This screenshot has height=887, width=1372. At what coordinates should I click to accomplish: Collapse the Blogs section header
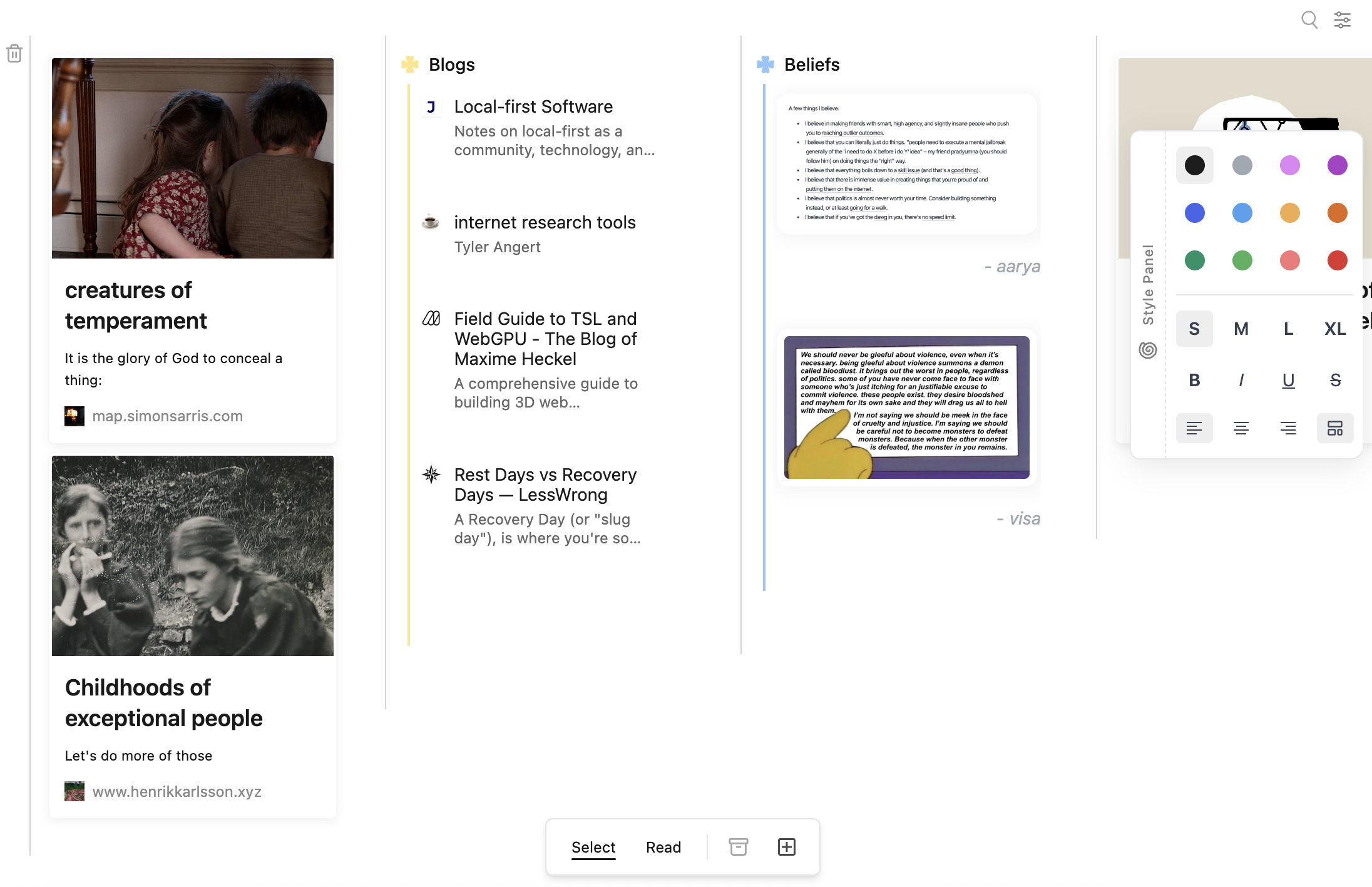pyautogui.click(x=451, y=64)
